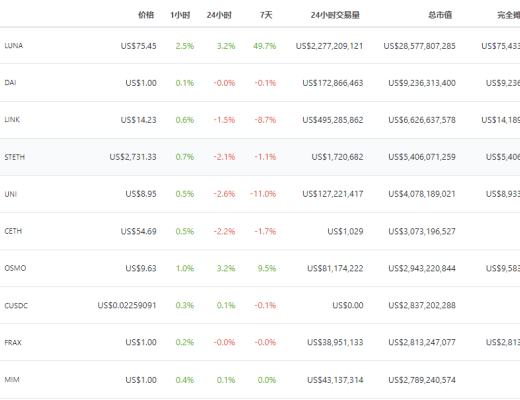Screen dimensions: 520x400
Task: Click STETH volume US$1,720,682
Action: tap(337, 157)
